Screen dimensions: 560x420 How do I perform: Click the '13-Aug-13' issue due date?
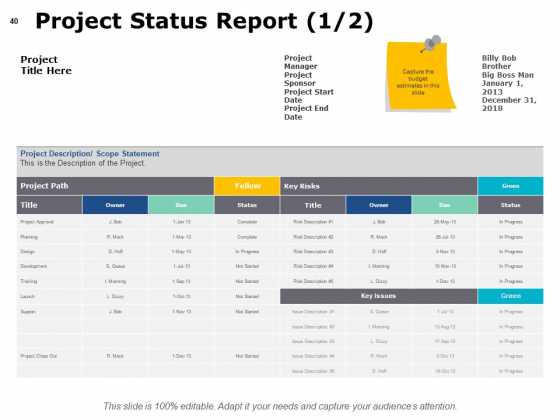445,327
